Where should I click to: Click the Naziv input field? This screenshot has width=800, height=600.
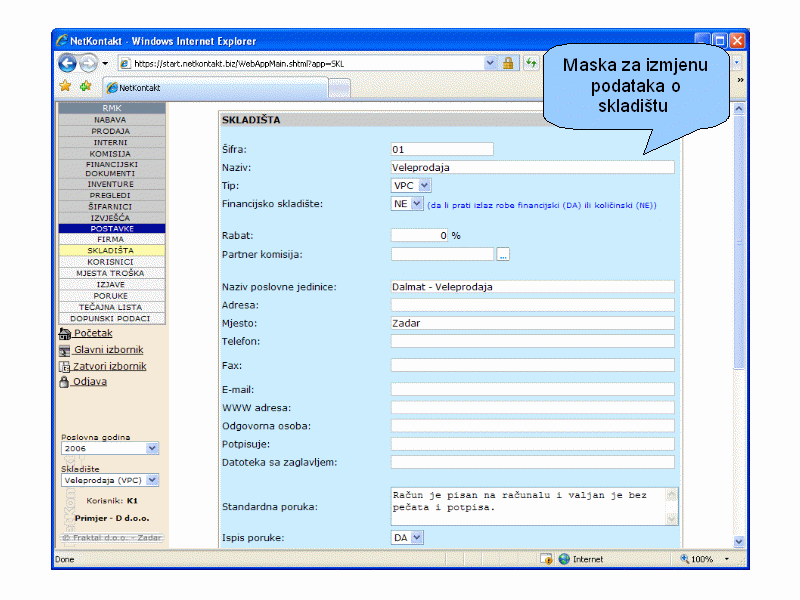click(533, 167)
